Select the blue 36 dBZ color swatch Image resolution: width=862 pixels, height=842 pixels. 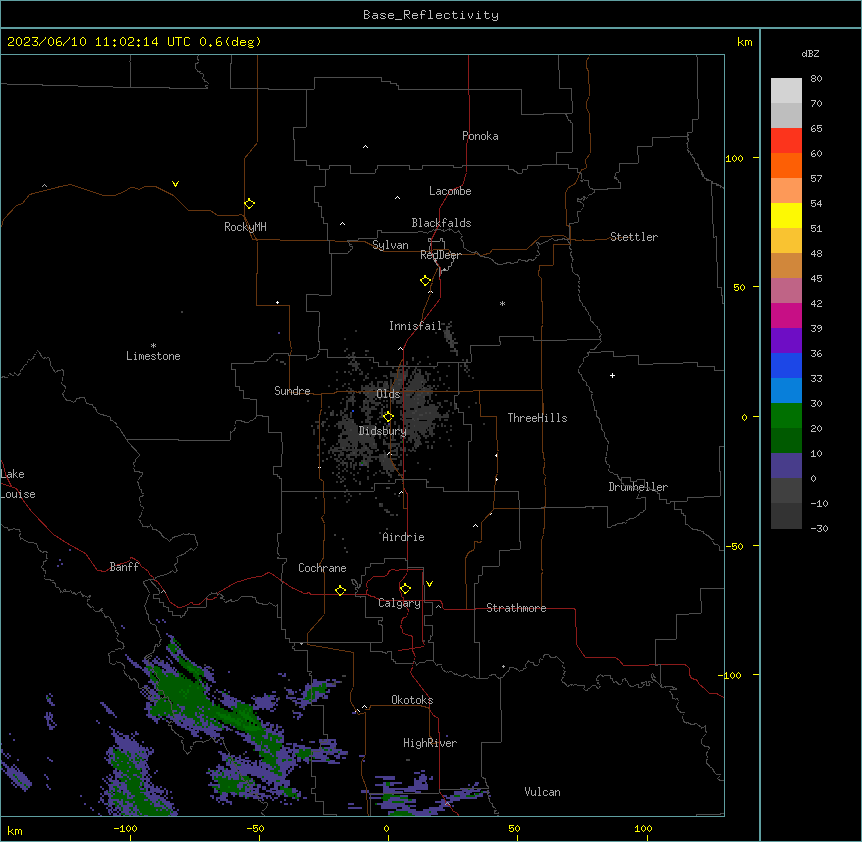786,365
